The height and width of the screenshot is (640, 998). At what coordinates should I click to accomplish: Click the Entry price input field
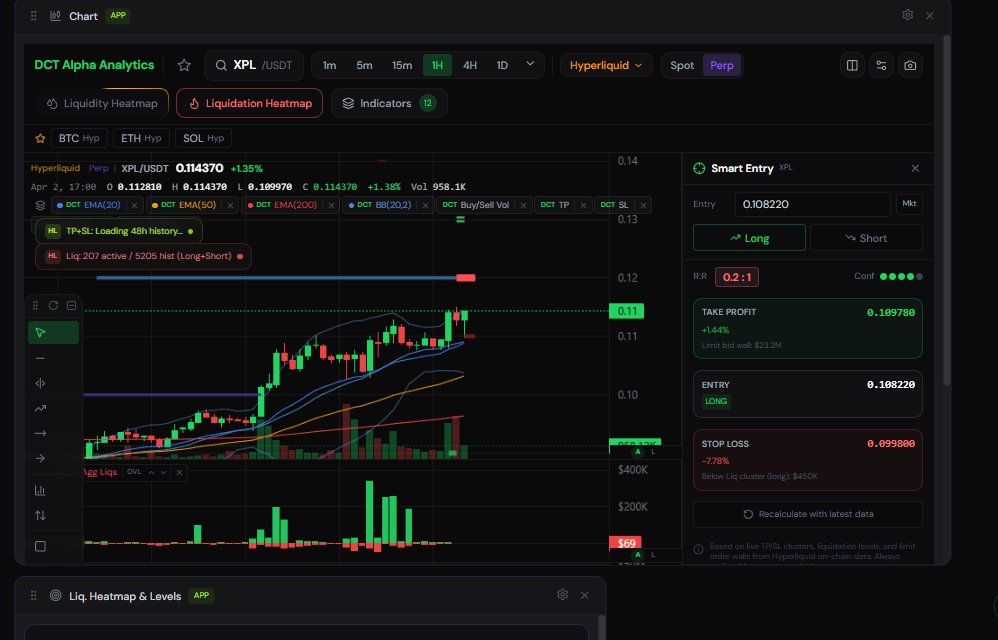pyautogui.click(x=813, y=204)
